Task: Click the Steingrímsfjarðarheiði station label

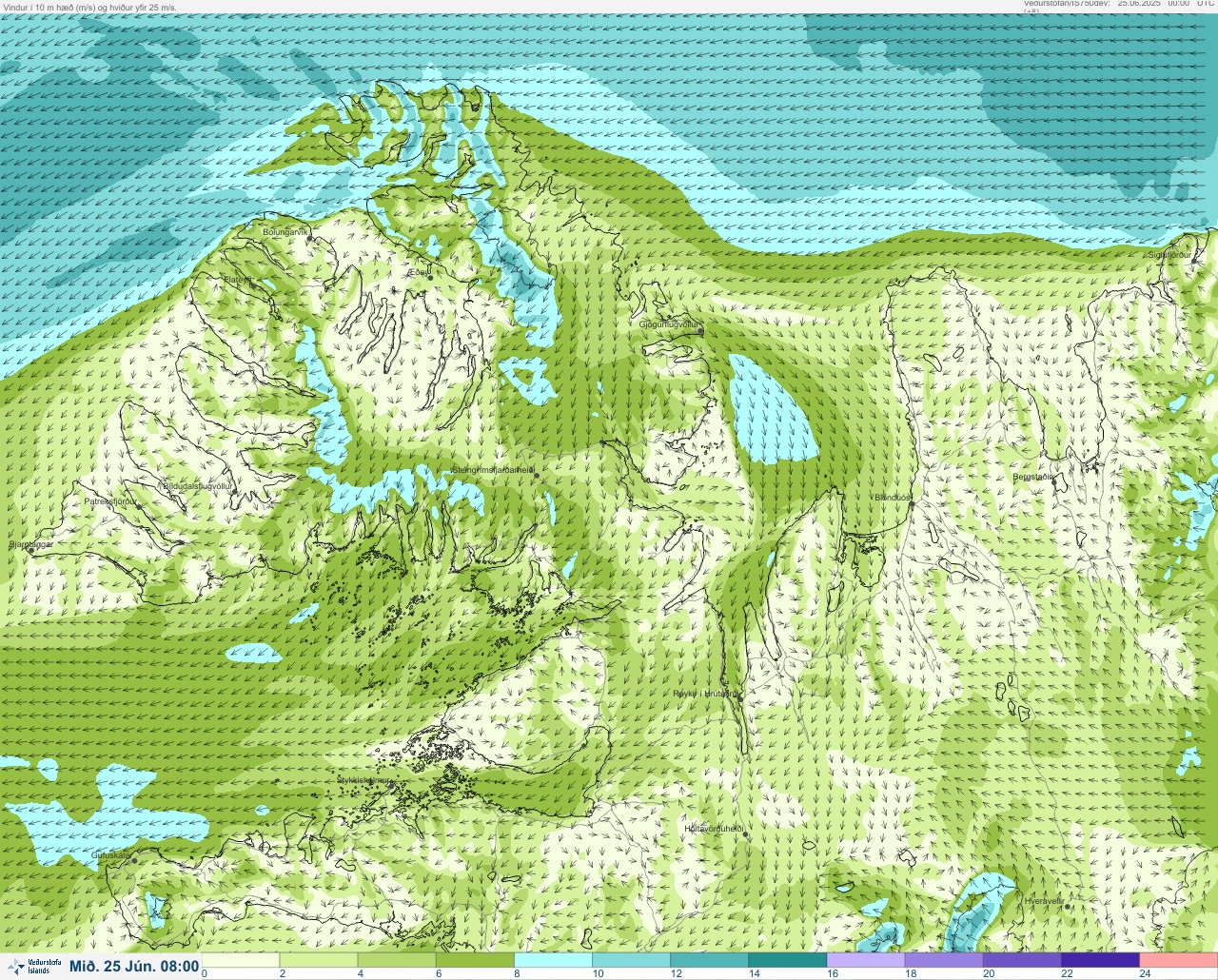Action: click(492, 470)
